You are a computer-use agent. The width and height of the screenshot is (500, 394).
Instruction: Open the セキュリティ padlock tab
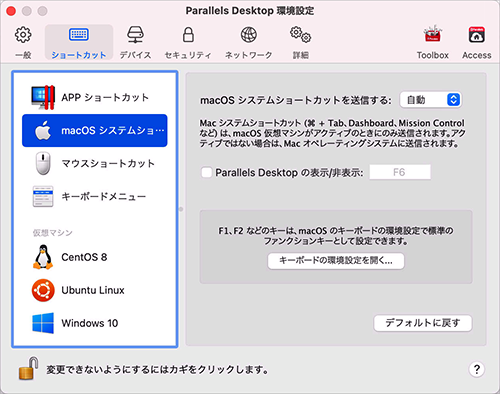click(188, 42)
